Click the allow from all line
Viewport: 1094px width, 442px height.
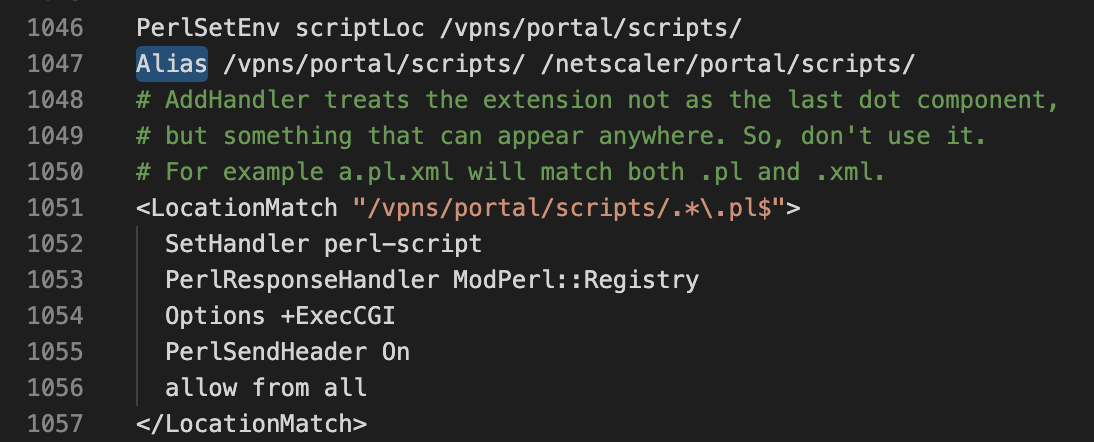266,388
